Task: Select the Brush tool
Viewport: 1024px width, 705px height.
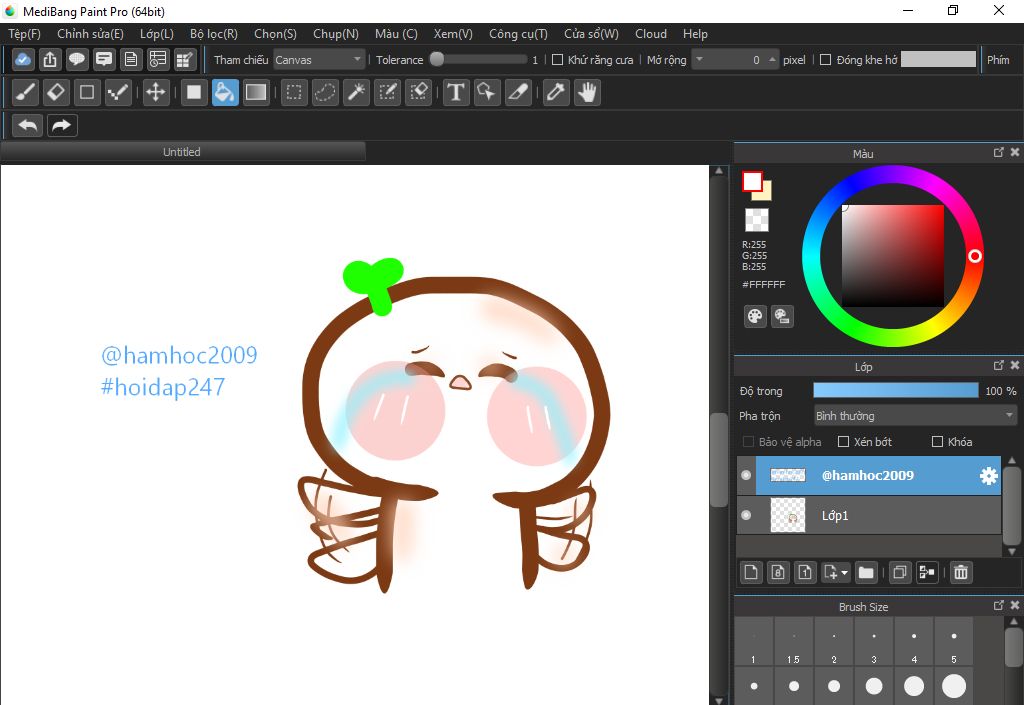Action: pos(27,93)
